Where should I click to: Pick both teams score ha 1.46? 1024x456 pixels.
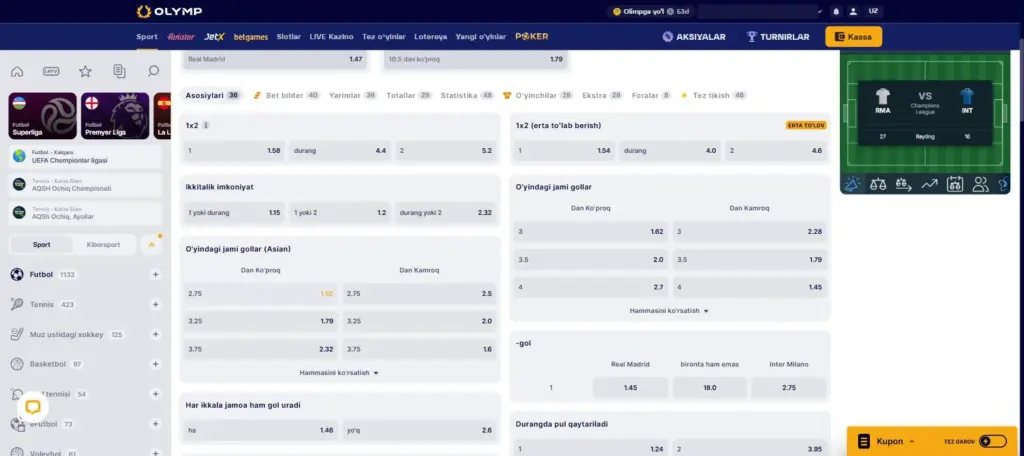(x=261, y=431)
